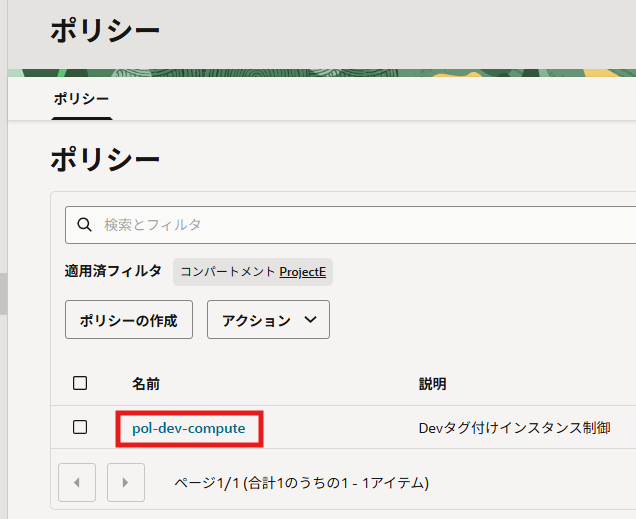
Task: Toggle the select-all checkbox in table header
Action: (80, 383)
